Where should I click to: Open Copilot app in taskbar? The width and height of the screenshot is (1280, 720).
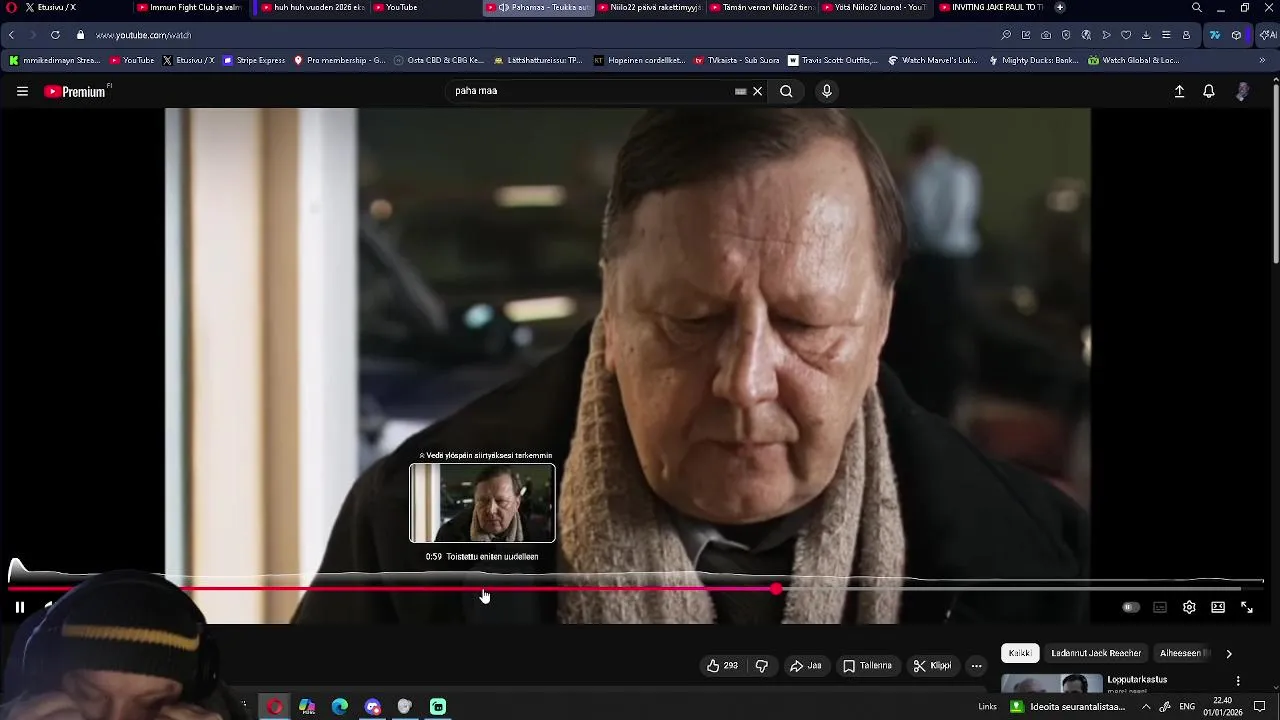click(307, 707)
